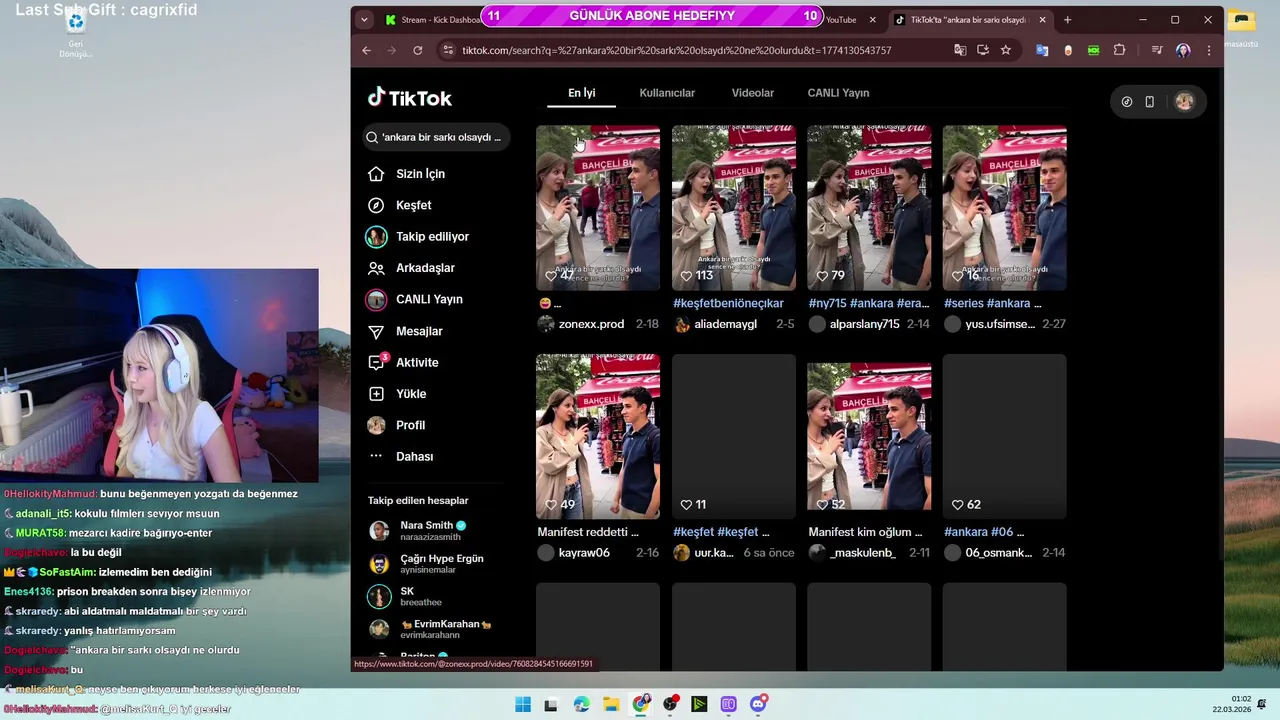The height and width of the screenshot is (720, 1280).
Task: Switch to Stream - Kick Dashboard tab
Action: [432, 19]
